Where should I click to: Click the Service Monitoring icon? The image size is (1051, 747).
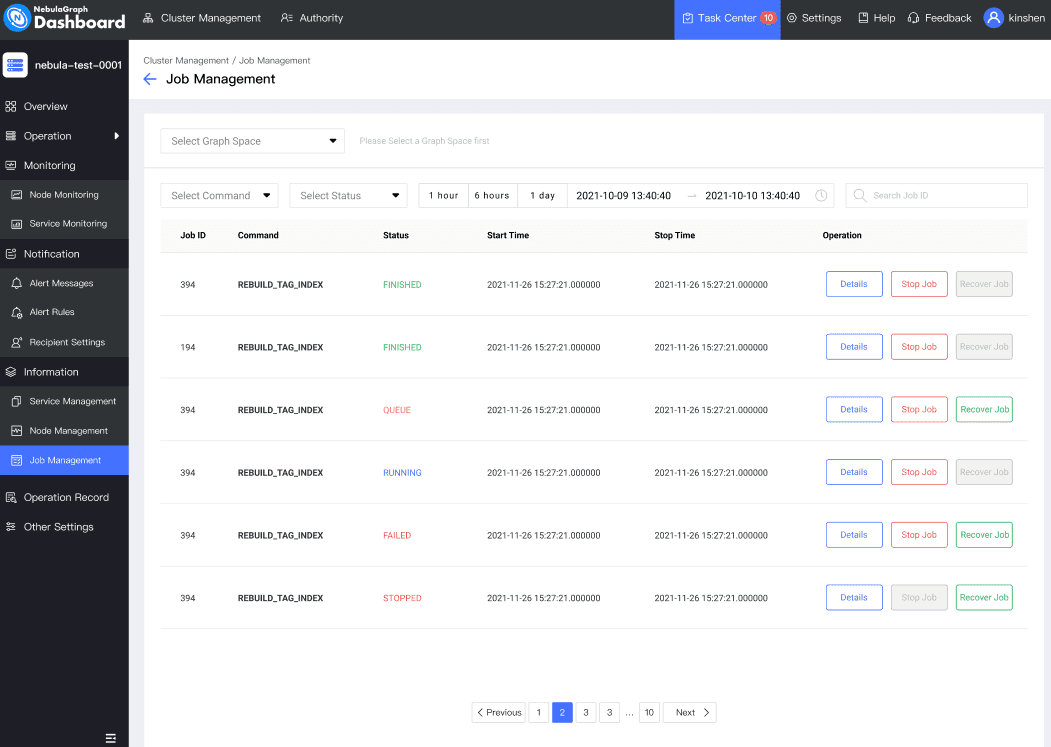click(x=17, y=224)
